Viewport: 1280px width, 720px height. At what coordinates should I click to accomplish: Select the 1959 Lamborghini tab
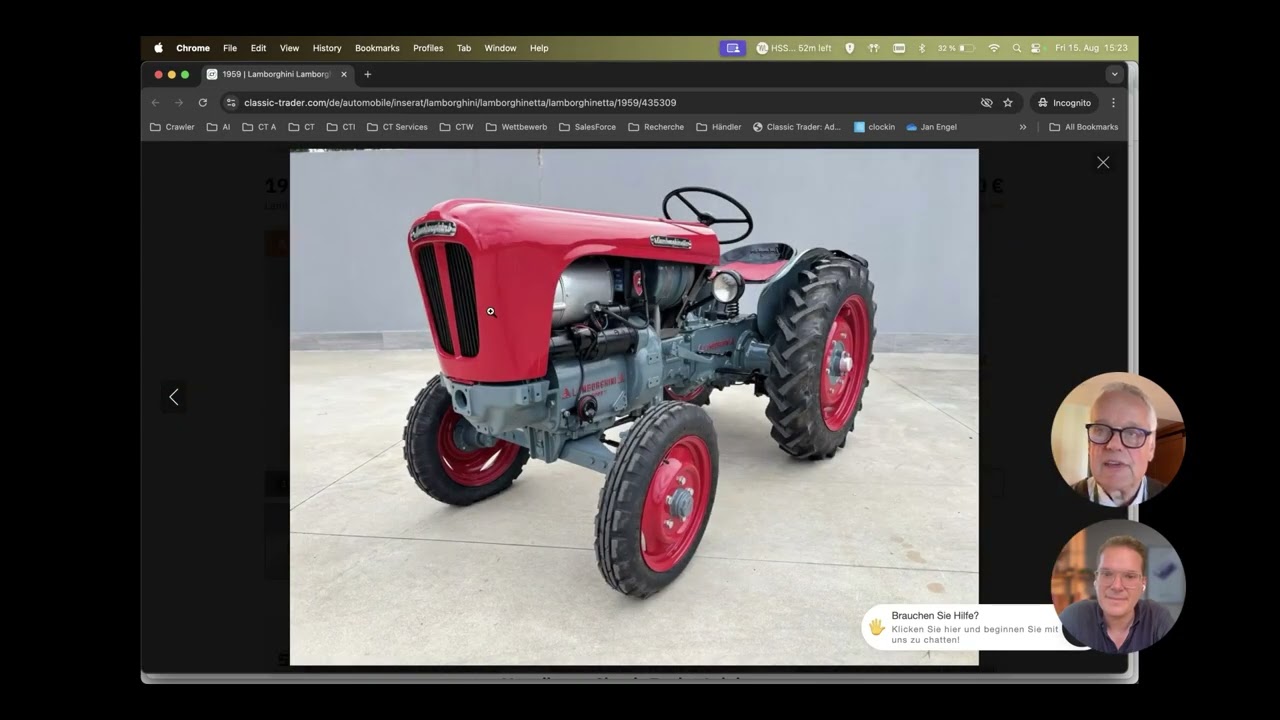pos(277,74)
